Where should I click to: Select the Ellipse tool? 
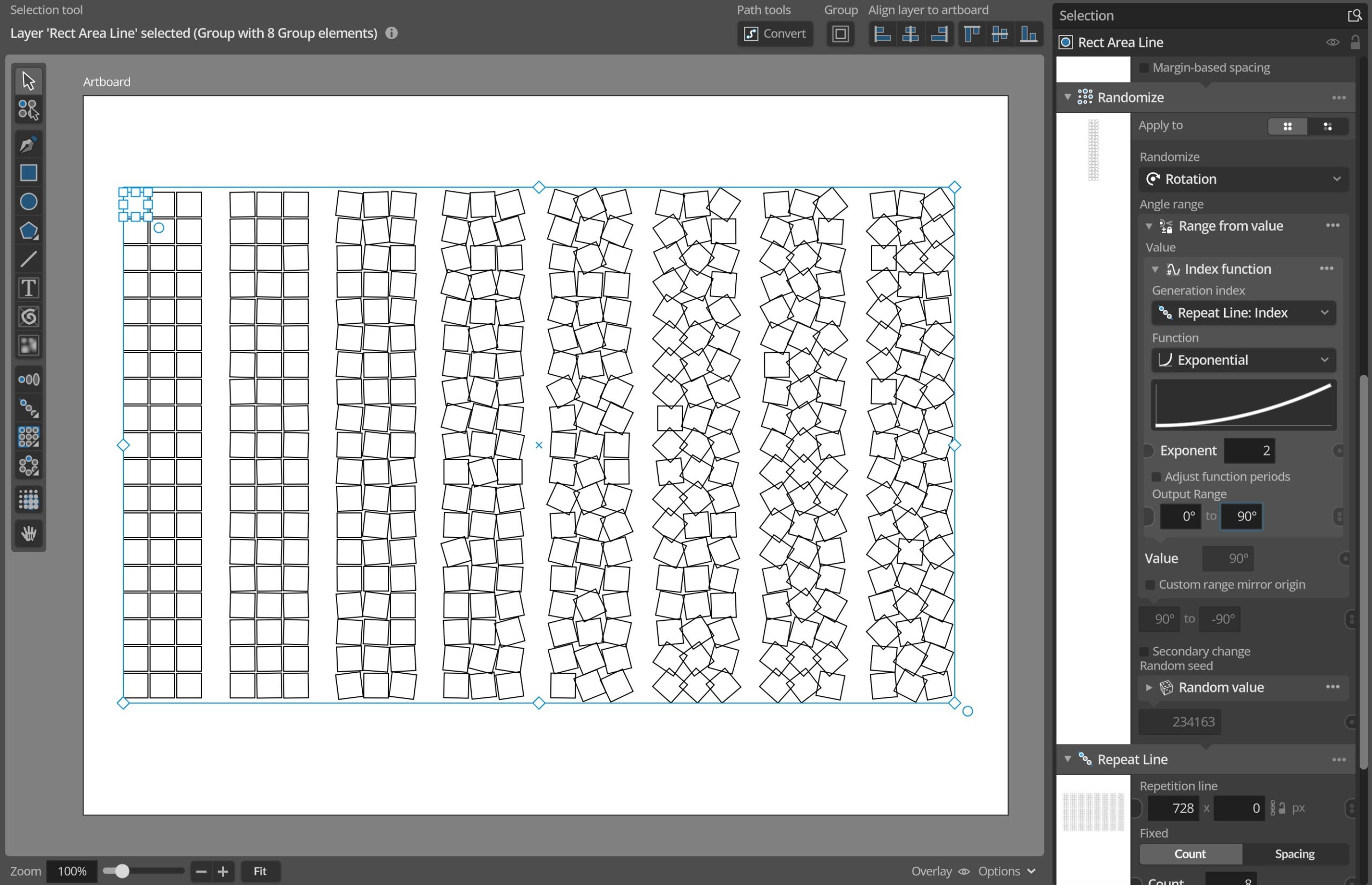(28, 202)
